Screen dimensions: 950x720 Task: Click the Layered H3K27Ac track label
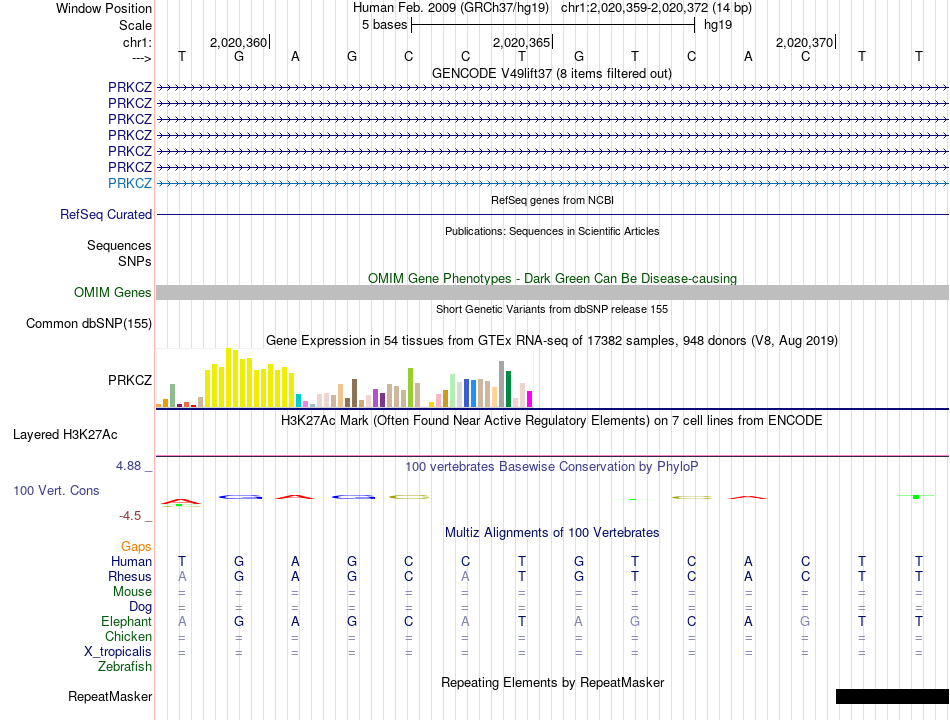pyautogui.click(x=65, y=435)
